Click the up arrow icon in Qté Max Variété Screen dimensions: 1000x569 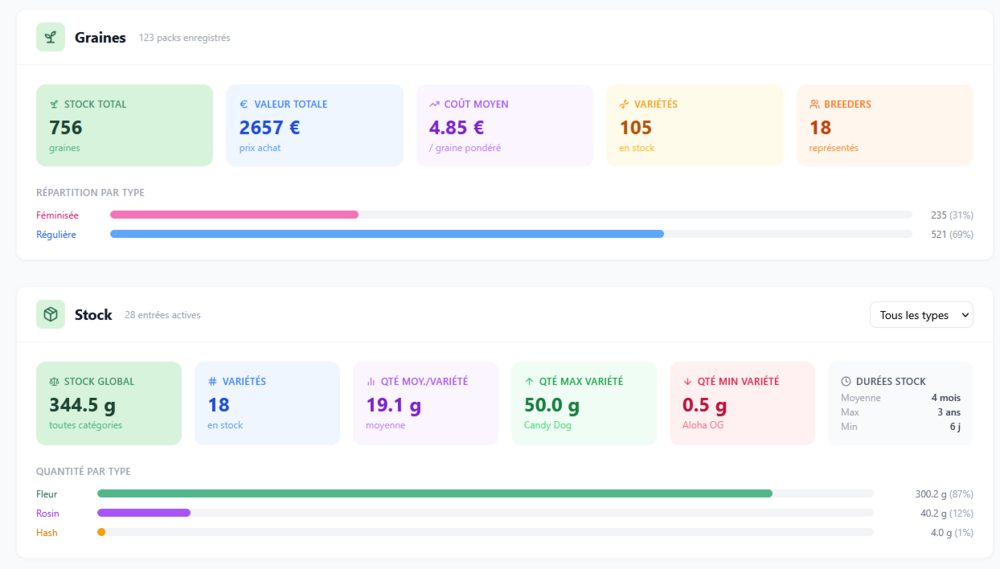click(x=529, y=381)
